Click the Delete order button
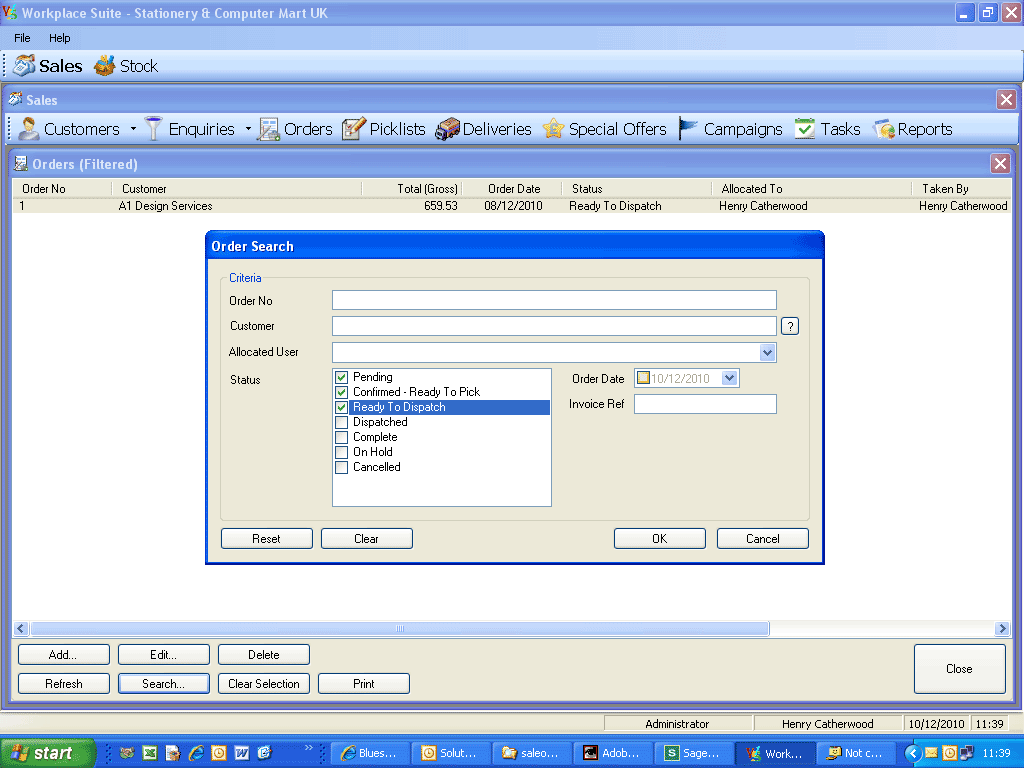 263,655
